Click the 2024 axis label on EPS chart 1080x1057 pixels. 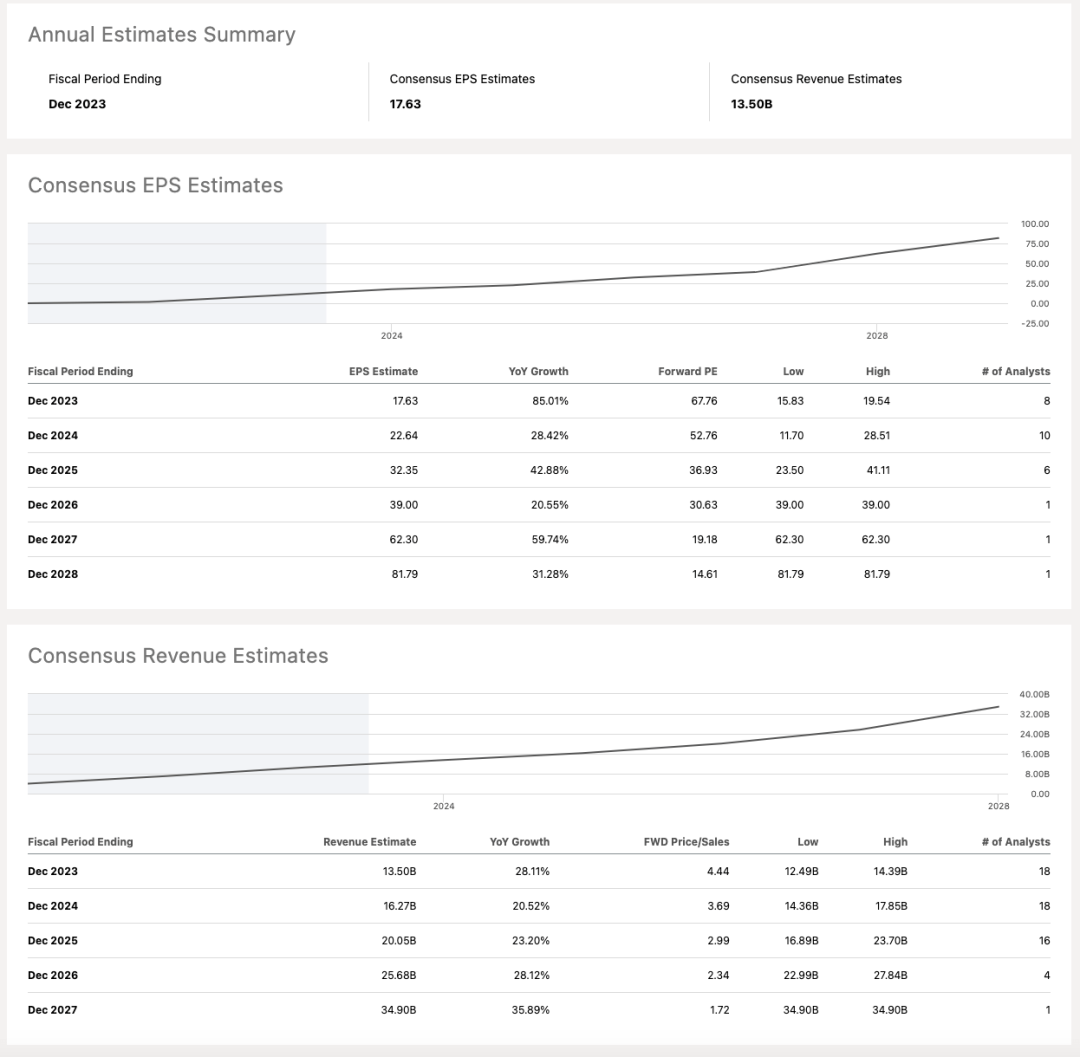click(391, 336)
